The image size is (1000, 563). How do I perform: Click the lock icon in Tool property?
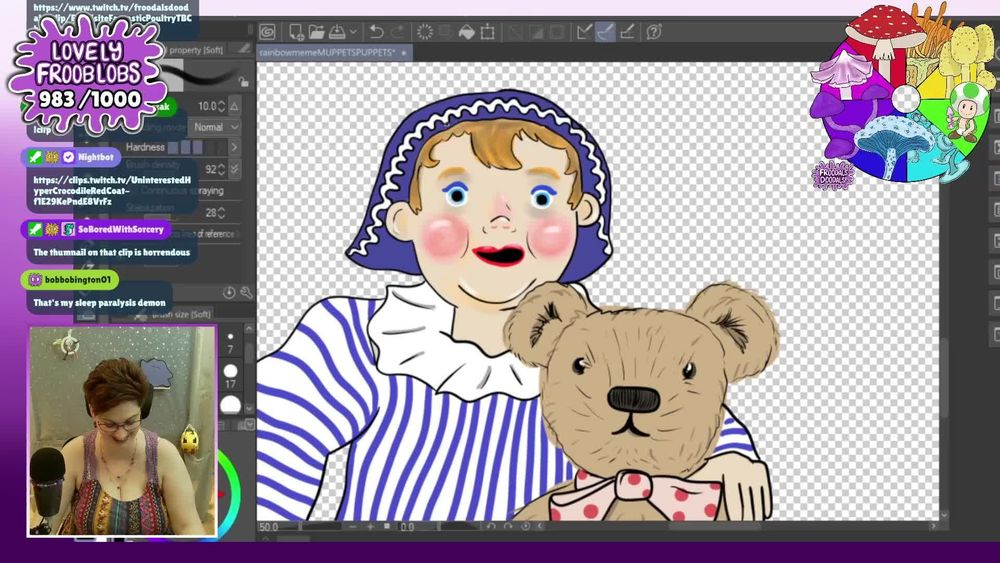click(x=243, y=82)
